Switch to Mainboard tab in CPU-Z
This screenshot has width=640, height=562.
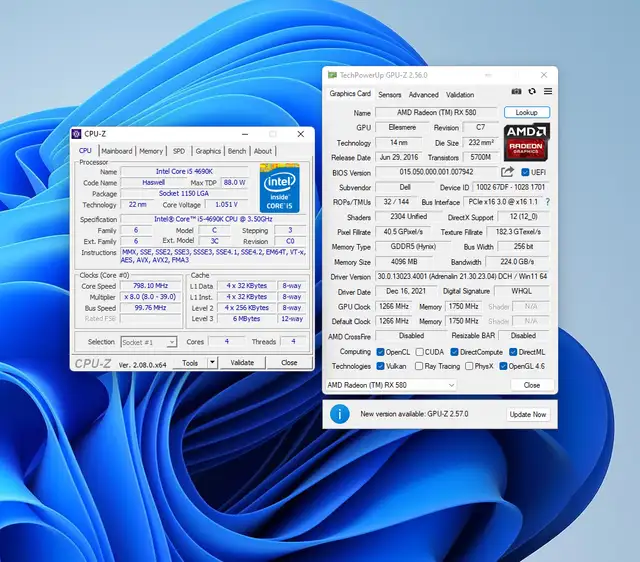pos(117,151)
